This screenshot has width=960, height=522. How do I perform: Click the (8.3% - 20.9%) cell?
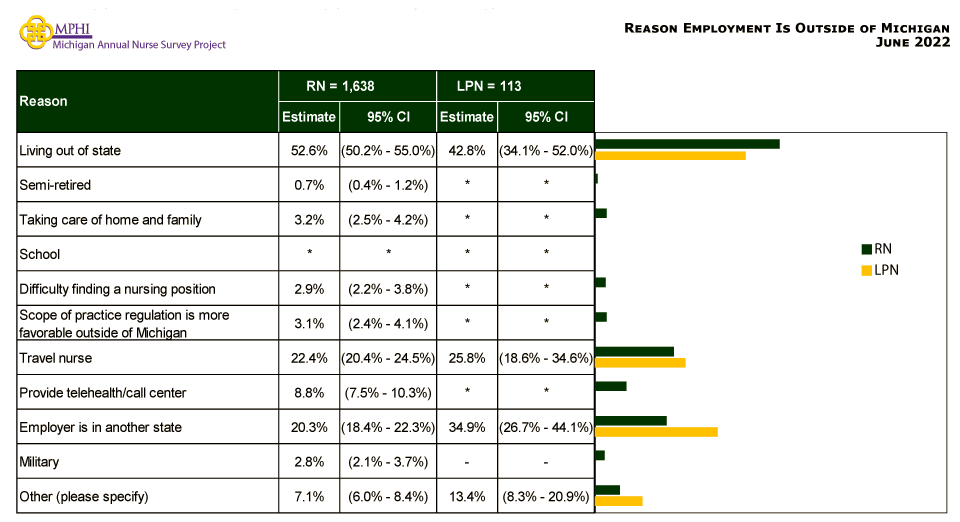click(x=546, y=496)
